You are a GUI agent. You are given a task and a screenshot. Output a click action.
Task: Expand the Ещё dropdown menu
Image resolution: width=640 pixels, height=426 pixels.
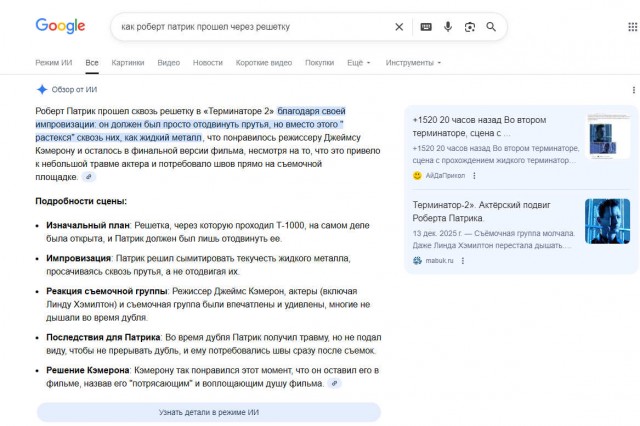click(x=359, y=63)
